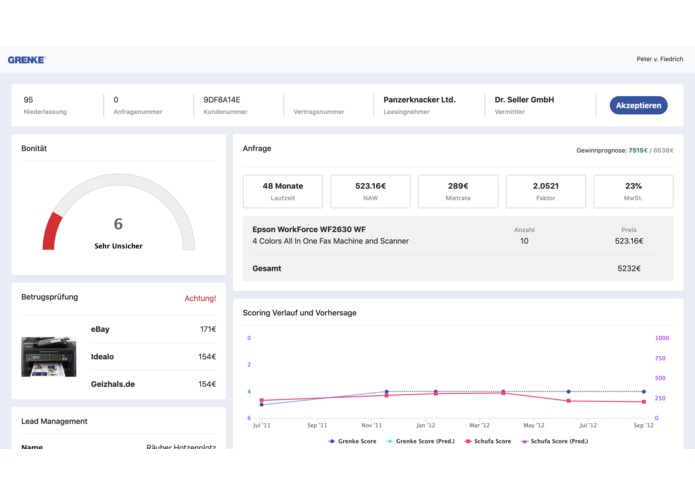
Task: Click the Anzahl value 10
Action: pyautogui.click(x=524, y=241)
